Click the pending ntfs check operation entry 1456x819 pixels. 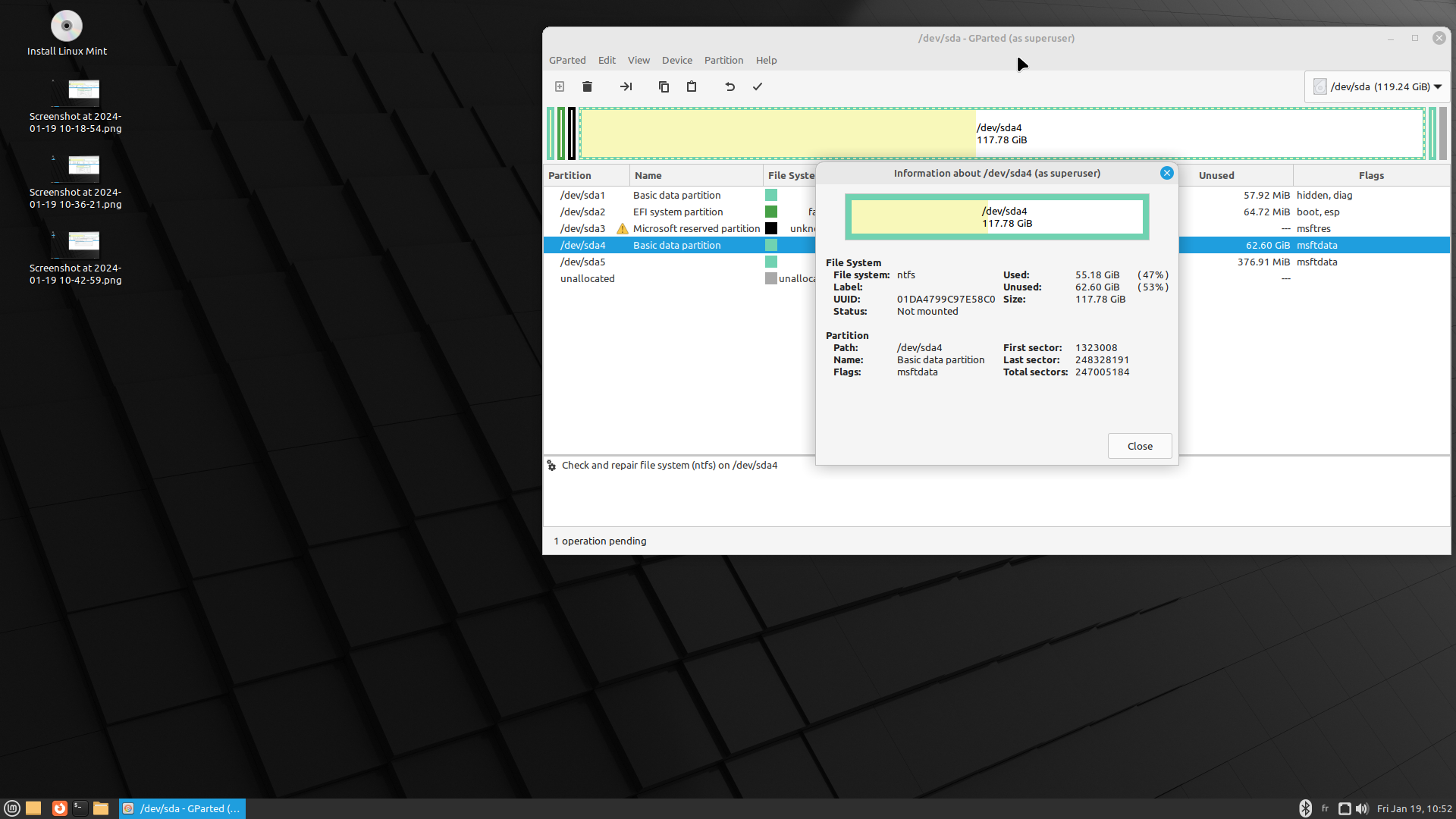(x=669, y=465)
